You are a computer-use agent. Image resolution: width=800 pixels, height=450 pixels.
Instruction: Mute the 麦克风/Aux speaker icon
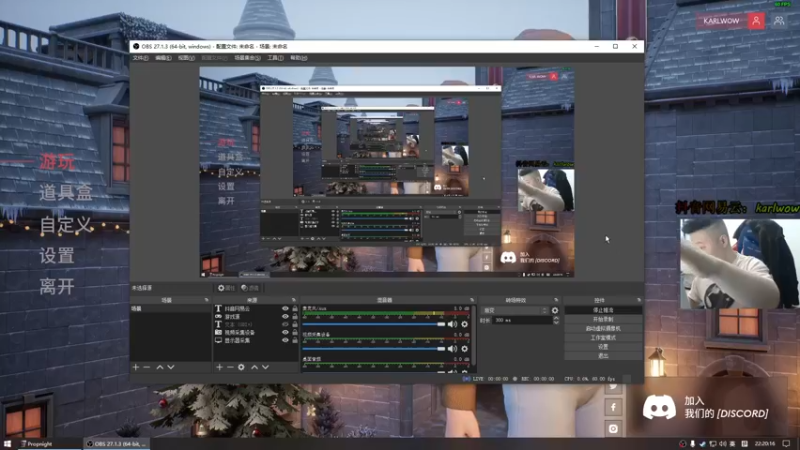[452, 324]
